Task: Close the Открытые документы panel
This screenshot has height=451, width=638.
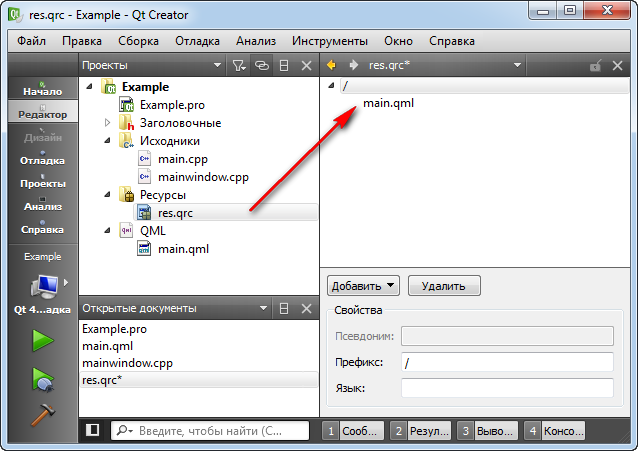Action: [306, 309]
